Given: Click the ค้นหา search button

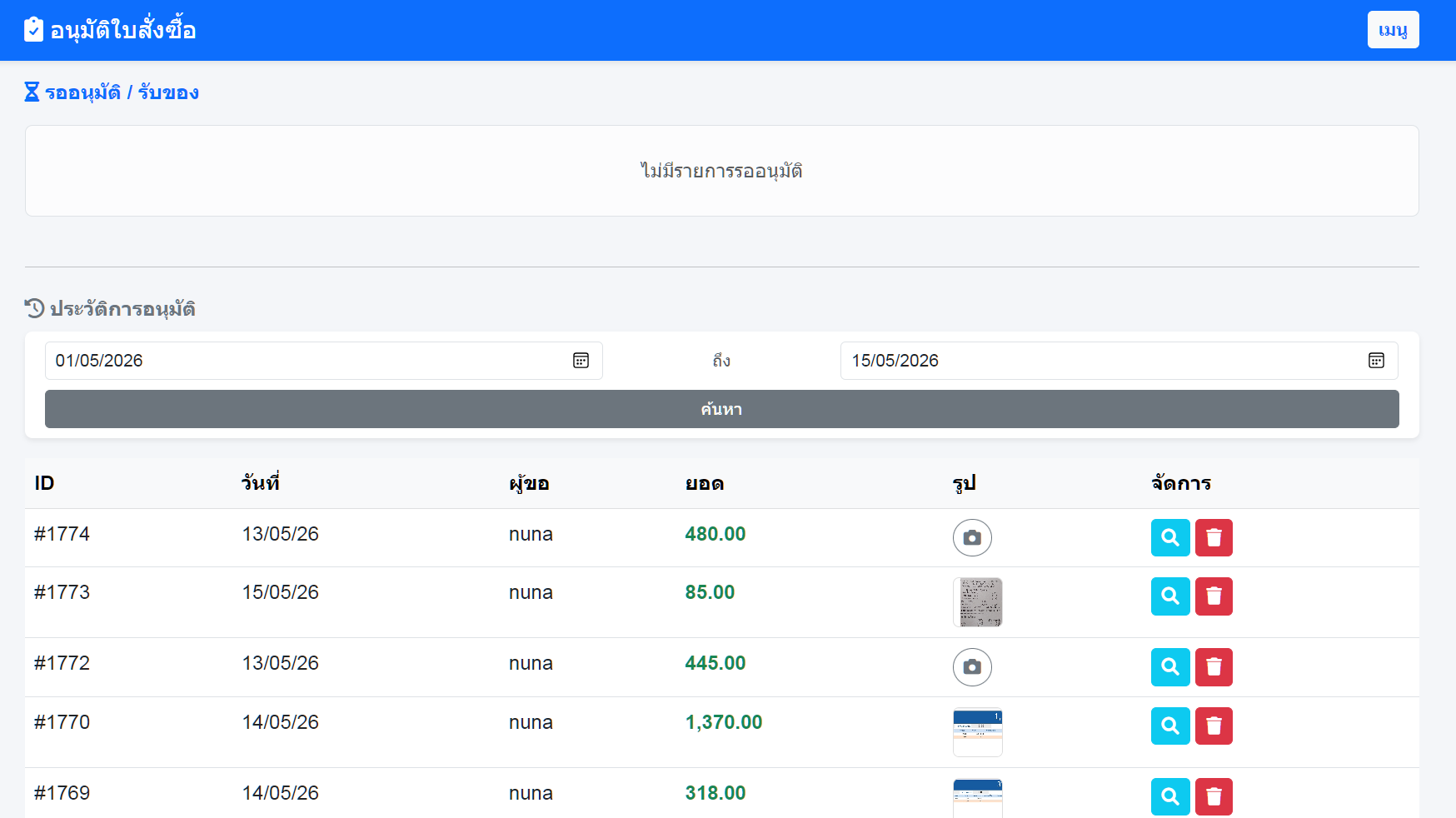Looking at the screenshot, I should (722, 409).
